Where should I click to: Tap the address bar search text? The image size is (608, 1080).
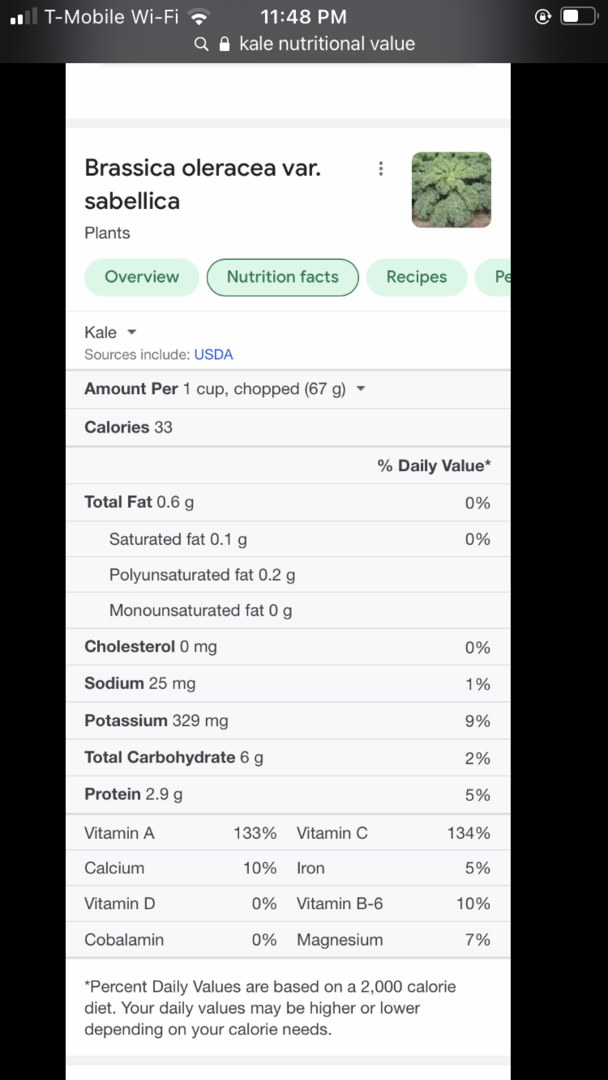pyautogui.click(x=327, y=44)
